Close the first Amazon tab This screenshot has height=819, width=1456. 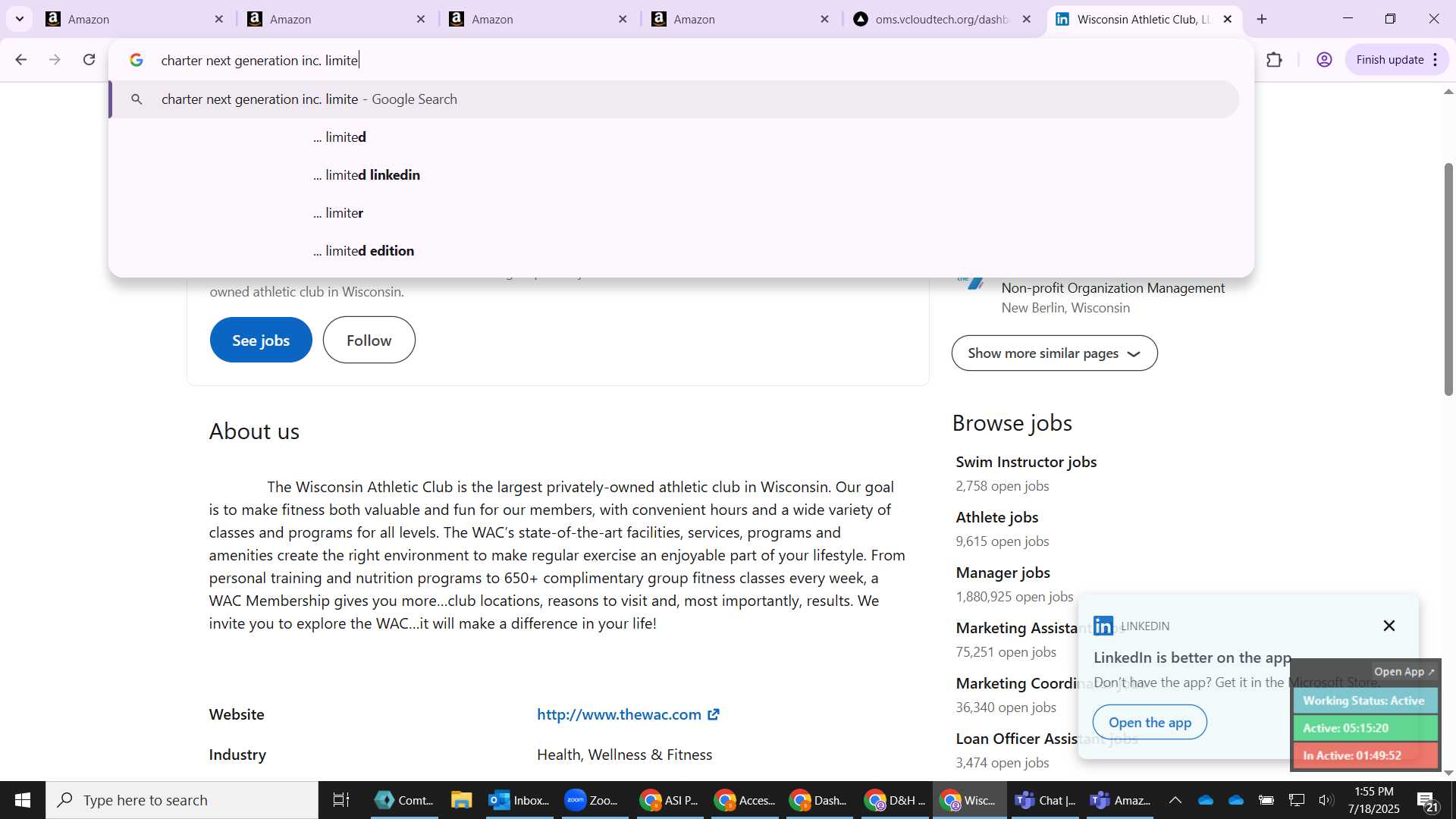tap(219, 19)
